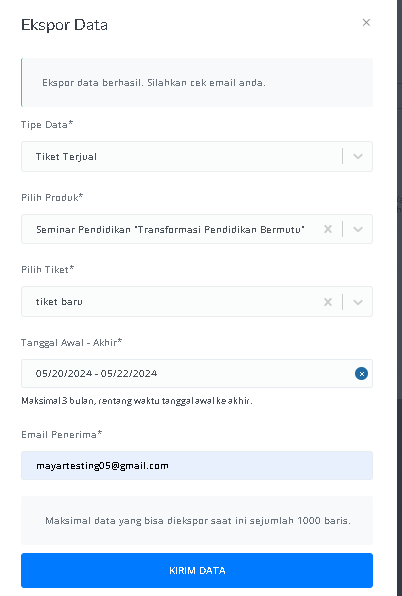The height and width of the screenshot is (596, 402).
Task: Click the Email Penerima input field
Action: 197,466
